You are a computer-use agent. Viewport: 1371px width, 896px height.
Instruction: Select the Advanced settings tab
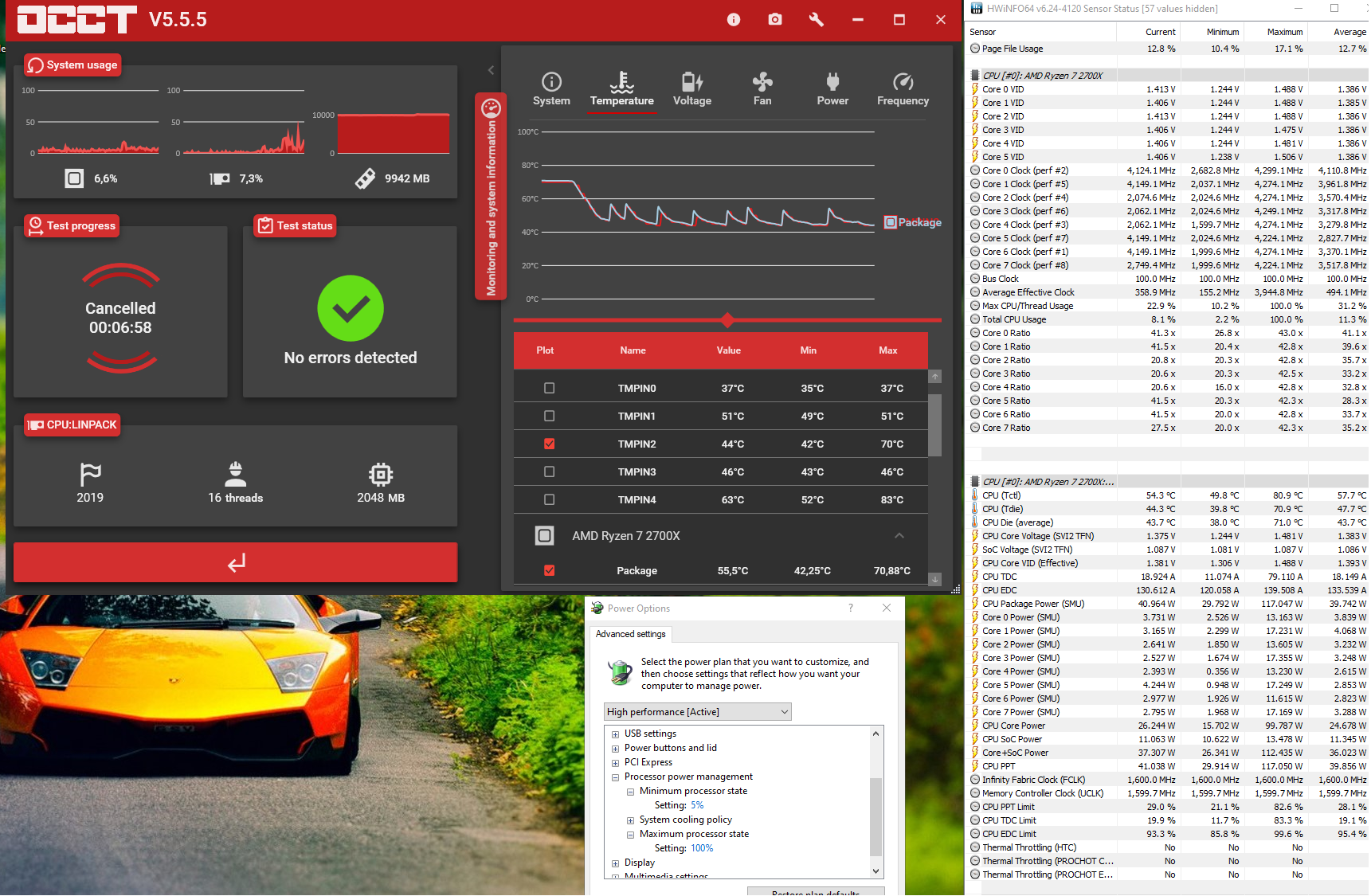pos(631,634)
